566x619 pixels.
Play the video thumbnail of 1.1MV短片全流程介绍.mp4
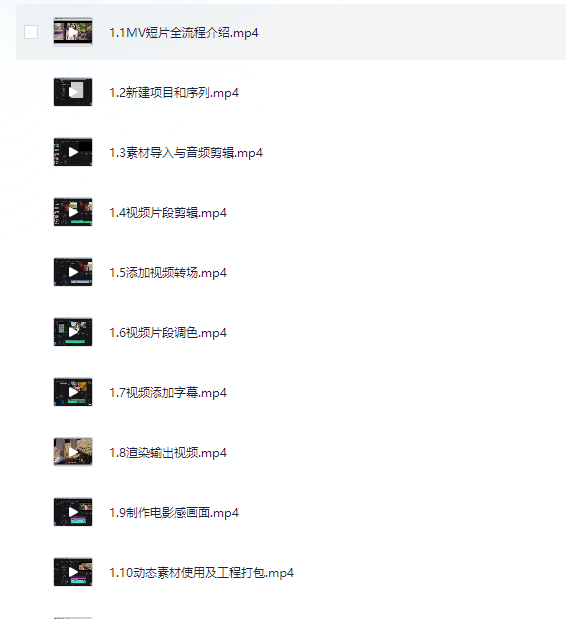pos(73,32)
